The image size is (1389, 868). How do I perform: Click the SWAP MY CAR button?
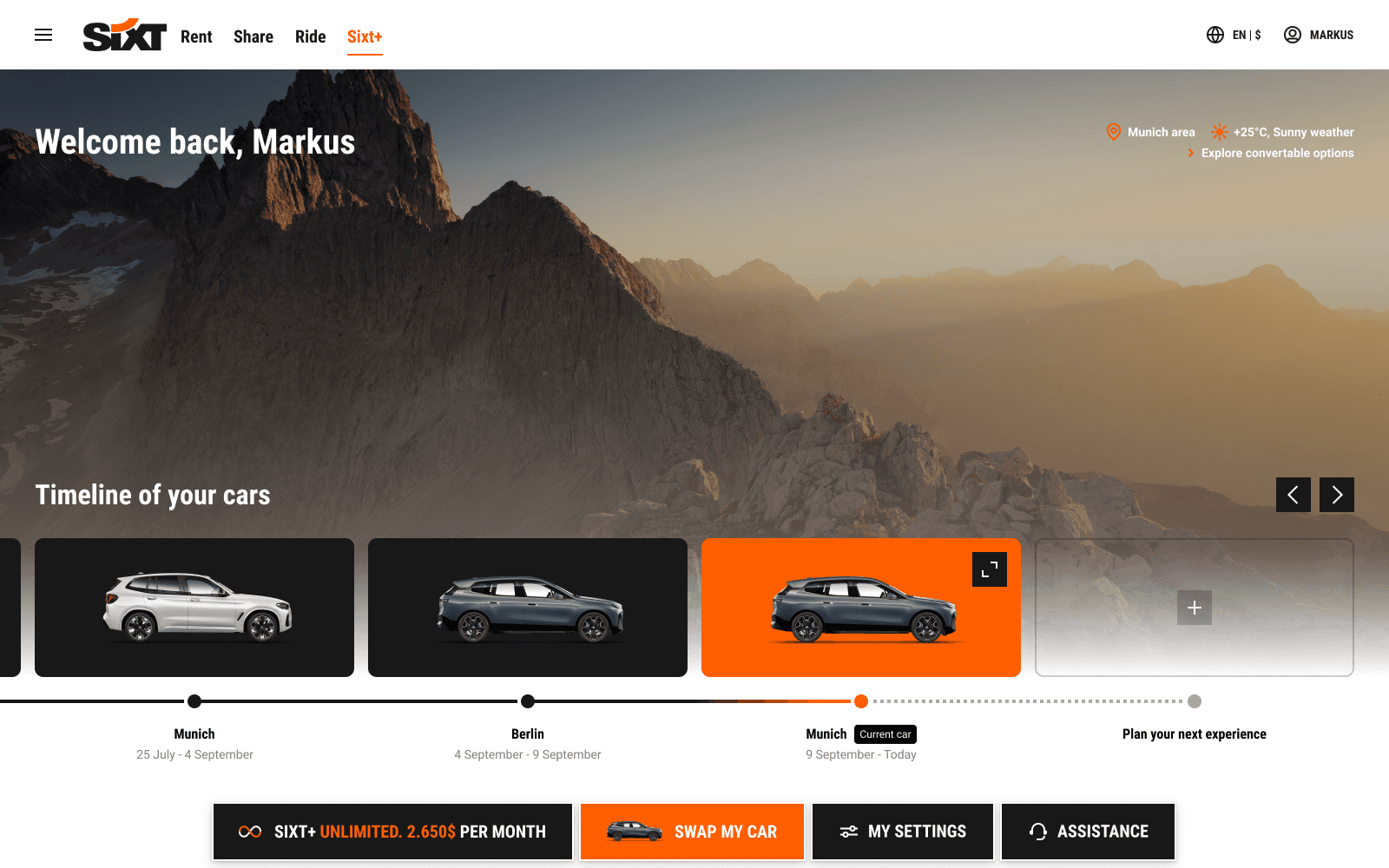[x=692, y=832]
